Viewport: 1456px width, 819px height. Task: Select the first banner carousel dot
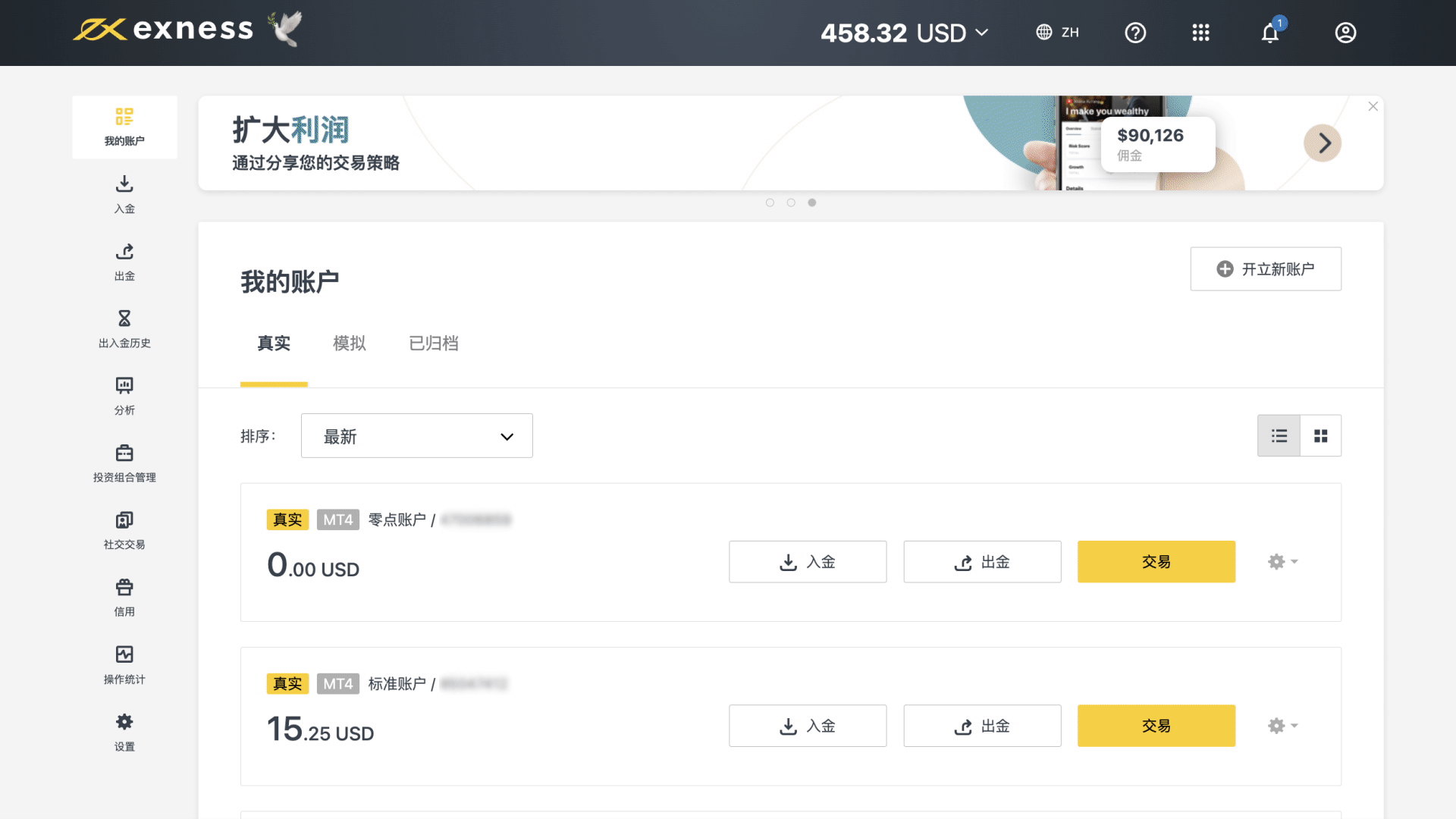click(x=770, y=202)
